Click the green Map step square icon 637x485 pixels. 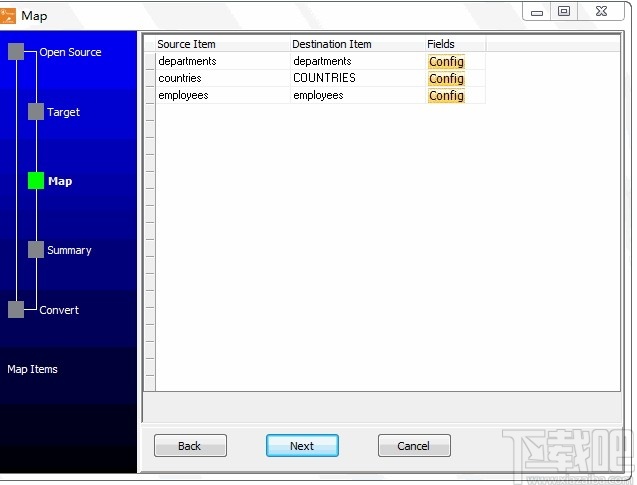(x=36, y=181)
